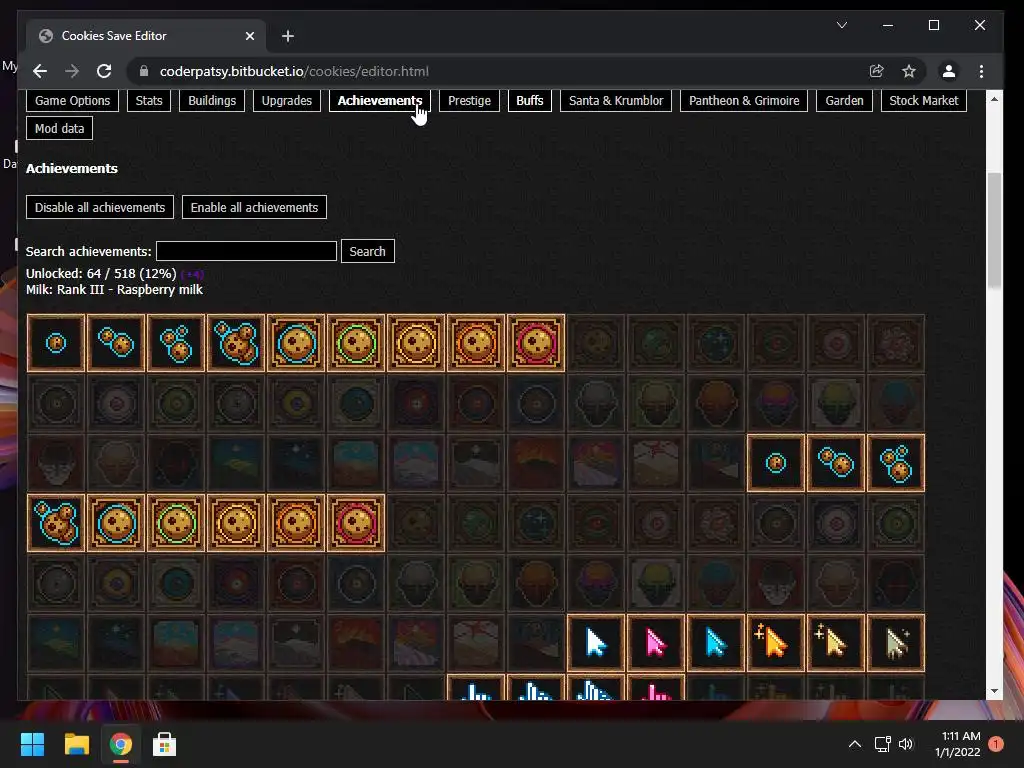Open the Windows Start menu

32,744
